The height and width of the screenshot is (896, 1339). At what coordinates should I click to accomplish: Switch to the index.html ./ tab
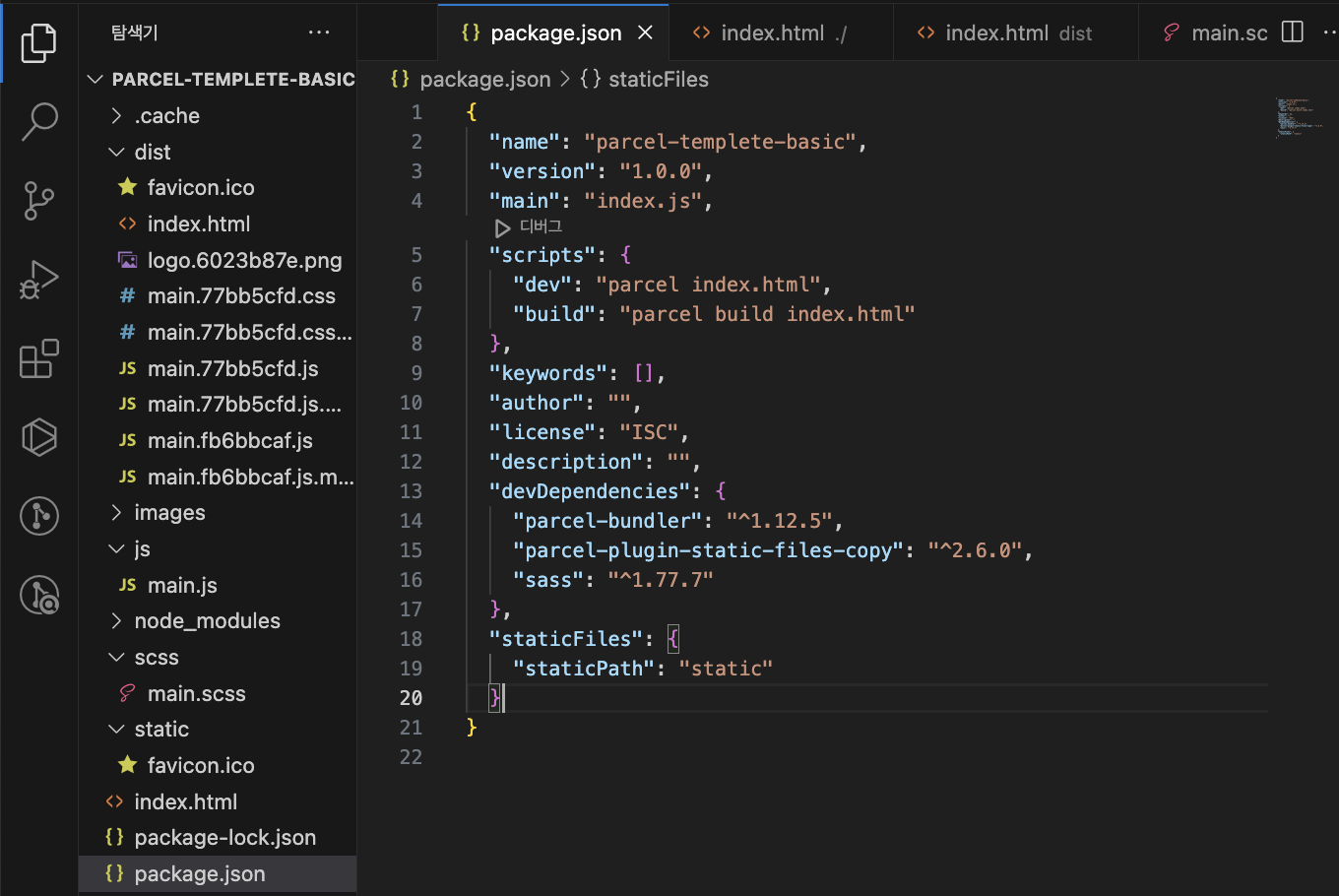coord(782,32)
